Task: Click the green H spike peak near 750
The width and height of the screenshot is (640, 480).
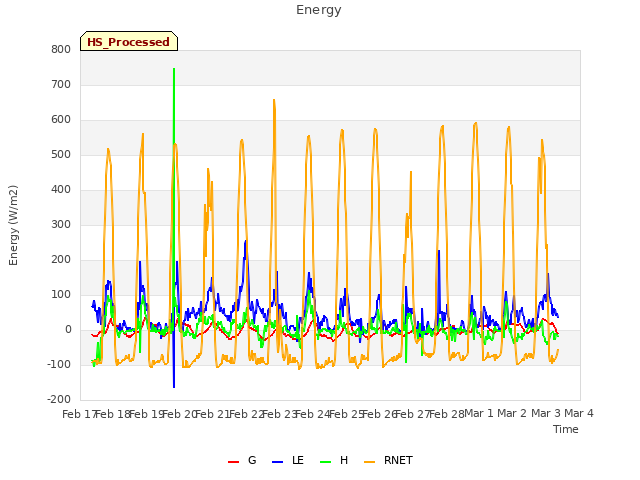Action: 174,69
